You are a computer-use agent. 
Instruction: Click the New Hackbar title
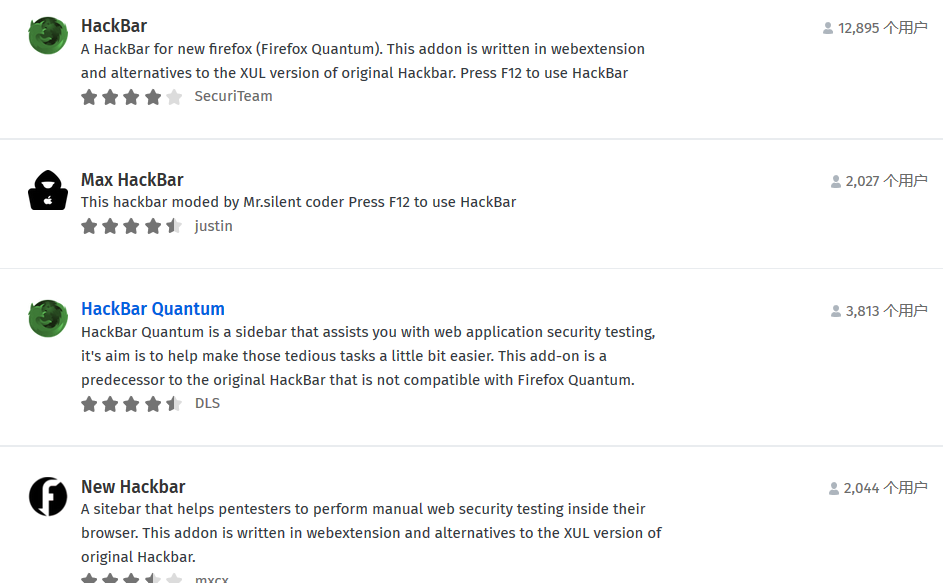[133, 486]
